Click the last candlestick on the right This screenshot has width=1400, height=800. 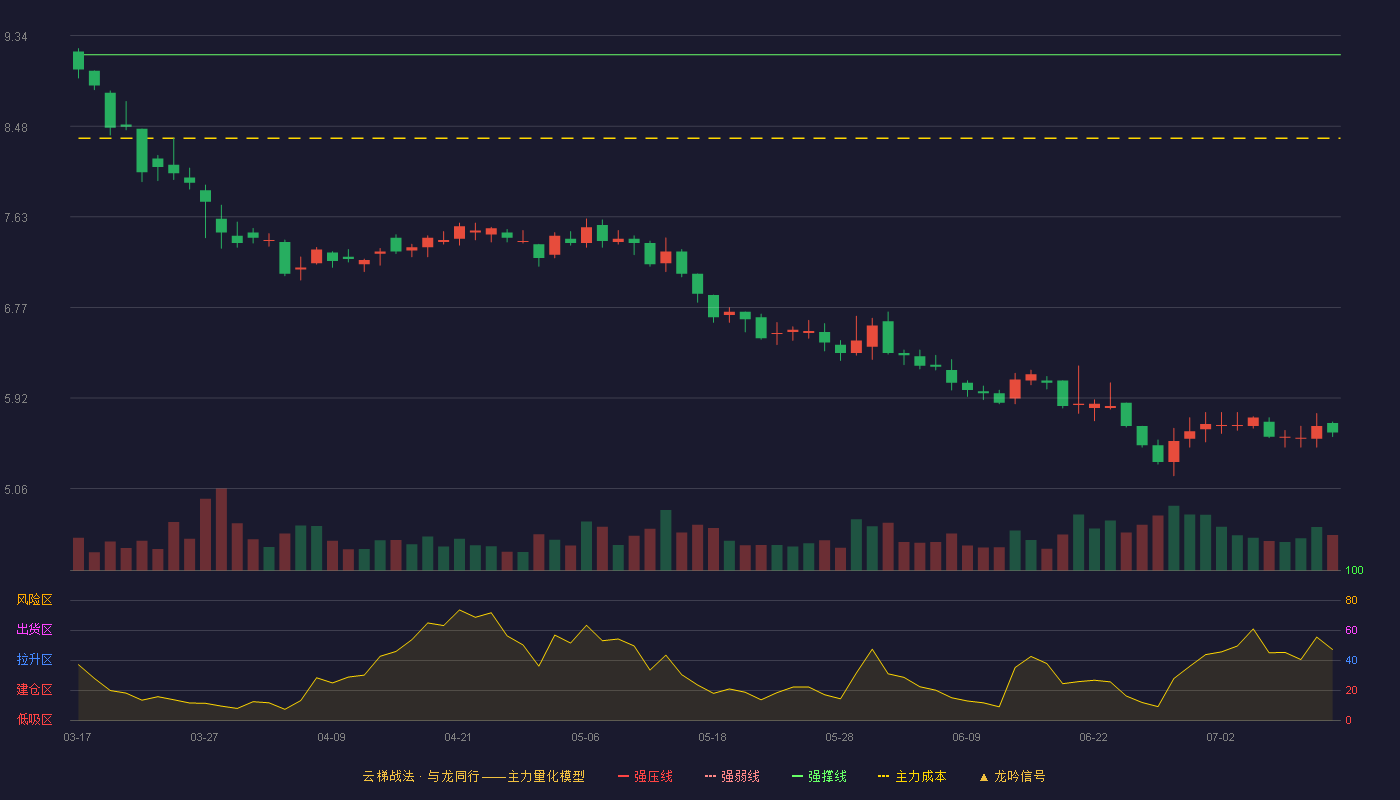pyautogui.click(x=1332, y=428)
